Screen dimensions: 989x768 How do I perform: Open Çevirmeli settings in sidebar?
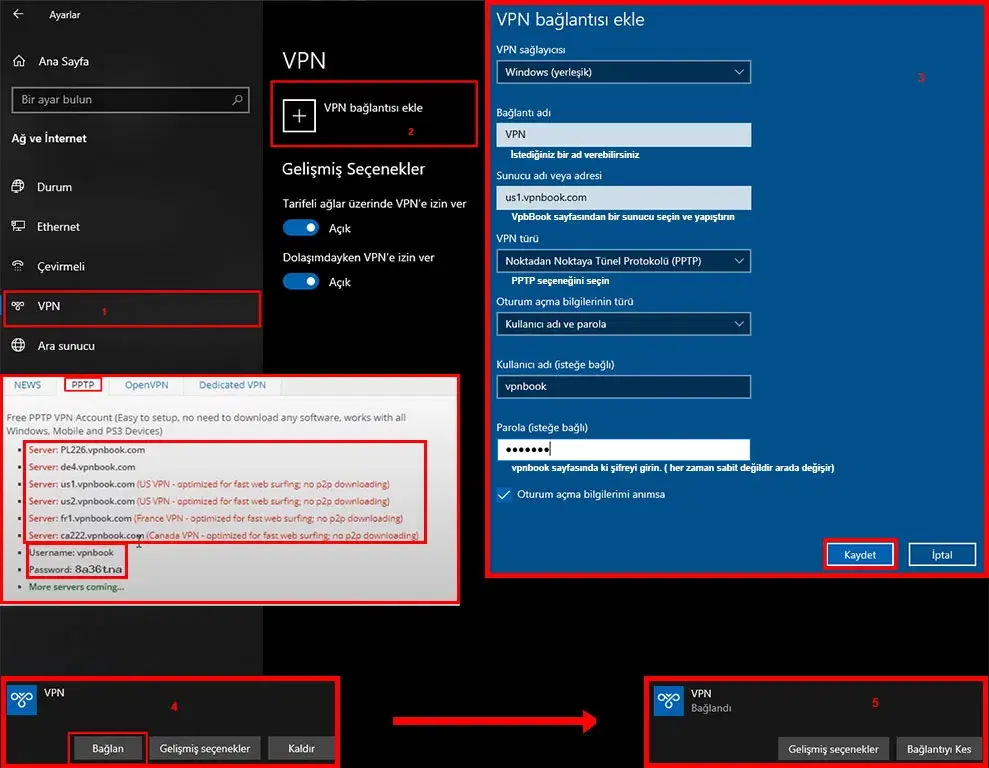coord(131,266)
